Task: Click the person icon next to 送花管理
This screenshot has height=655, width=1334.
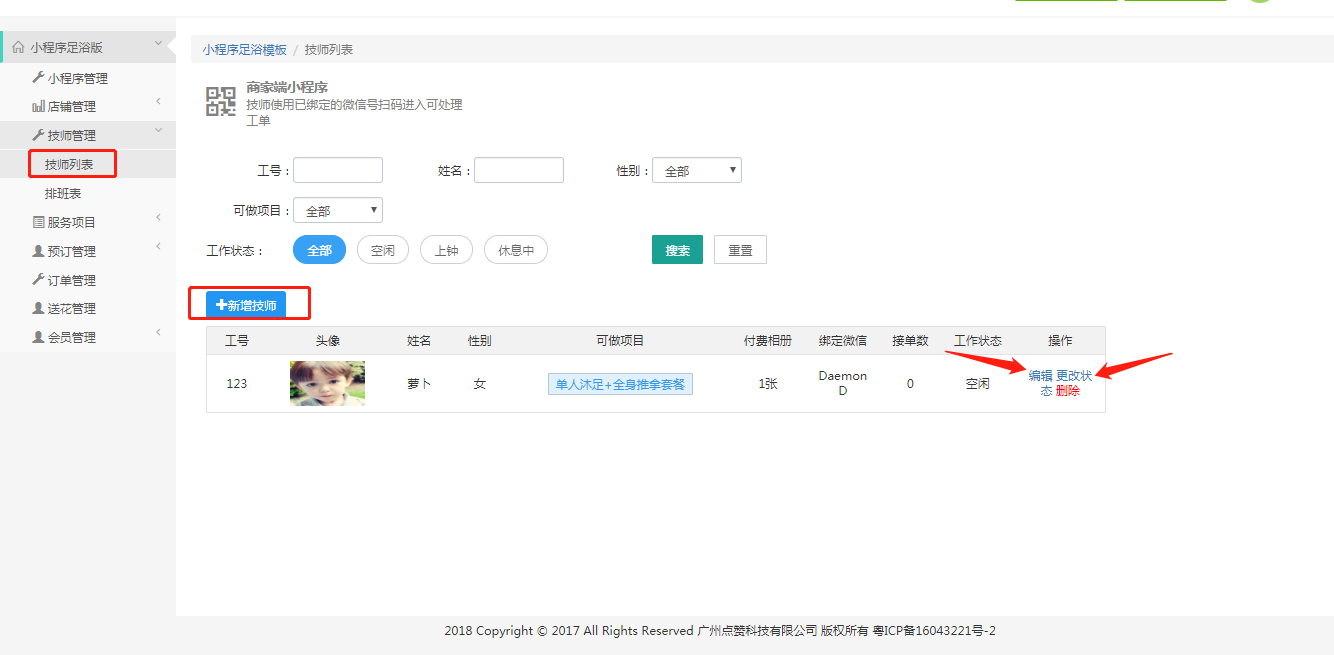Action: pyautogui.click(x=38, y=308)
